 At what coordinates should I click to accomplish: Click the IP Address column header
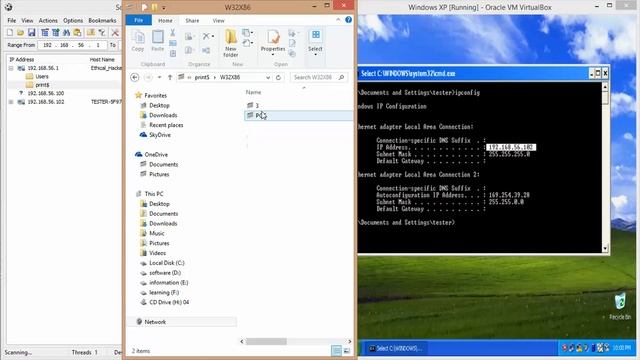22,60
